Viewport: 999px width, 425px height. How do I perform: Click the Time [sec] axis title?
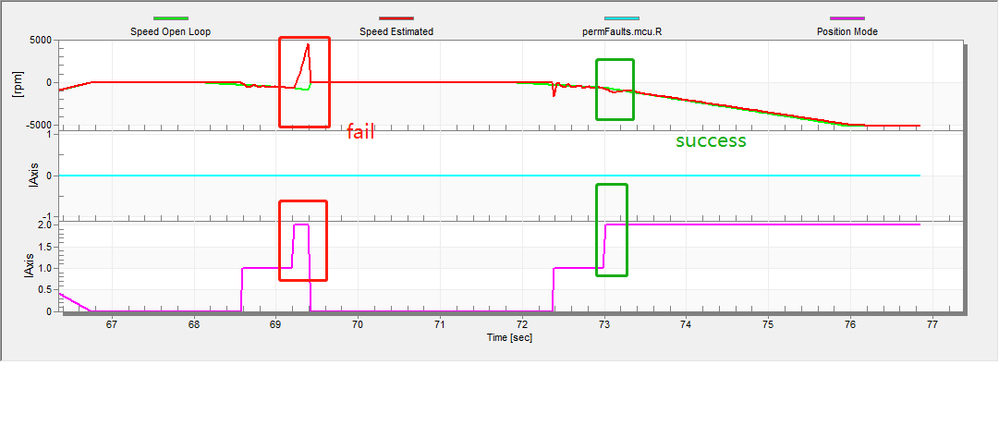click(509, 338)
